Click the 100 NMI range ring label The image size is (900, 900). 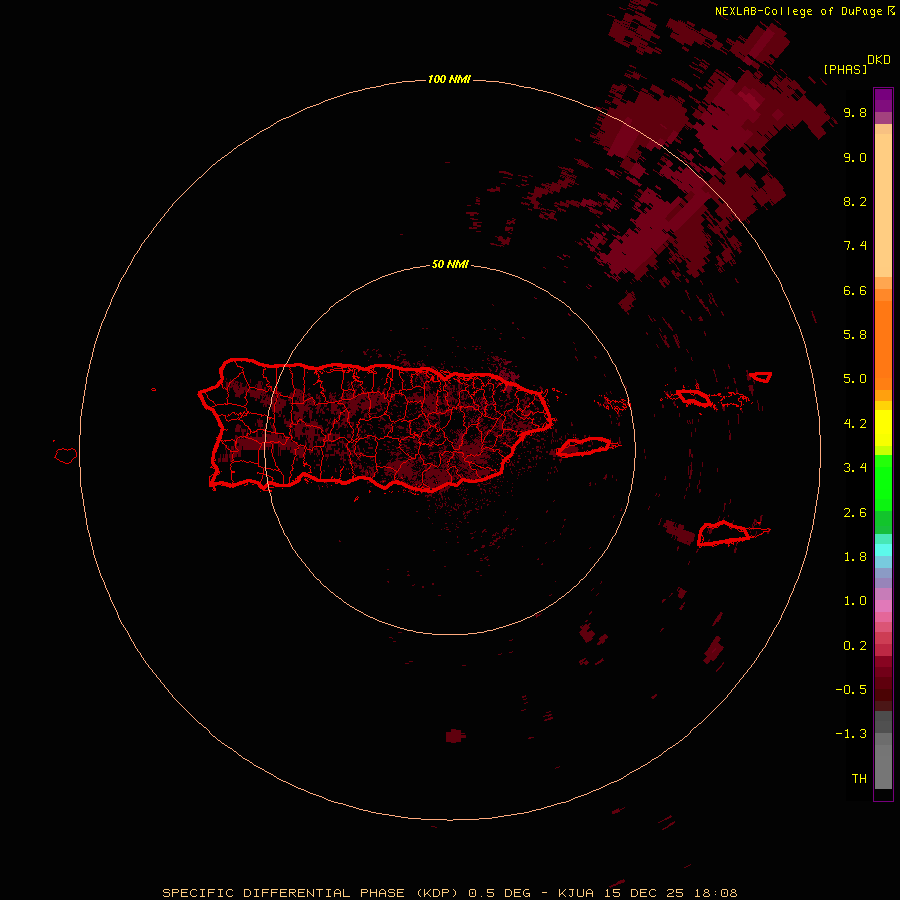[449, 79]
